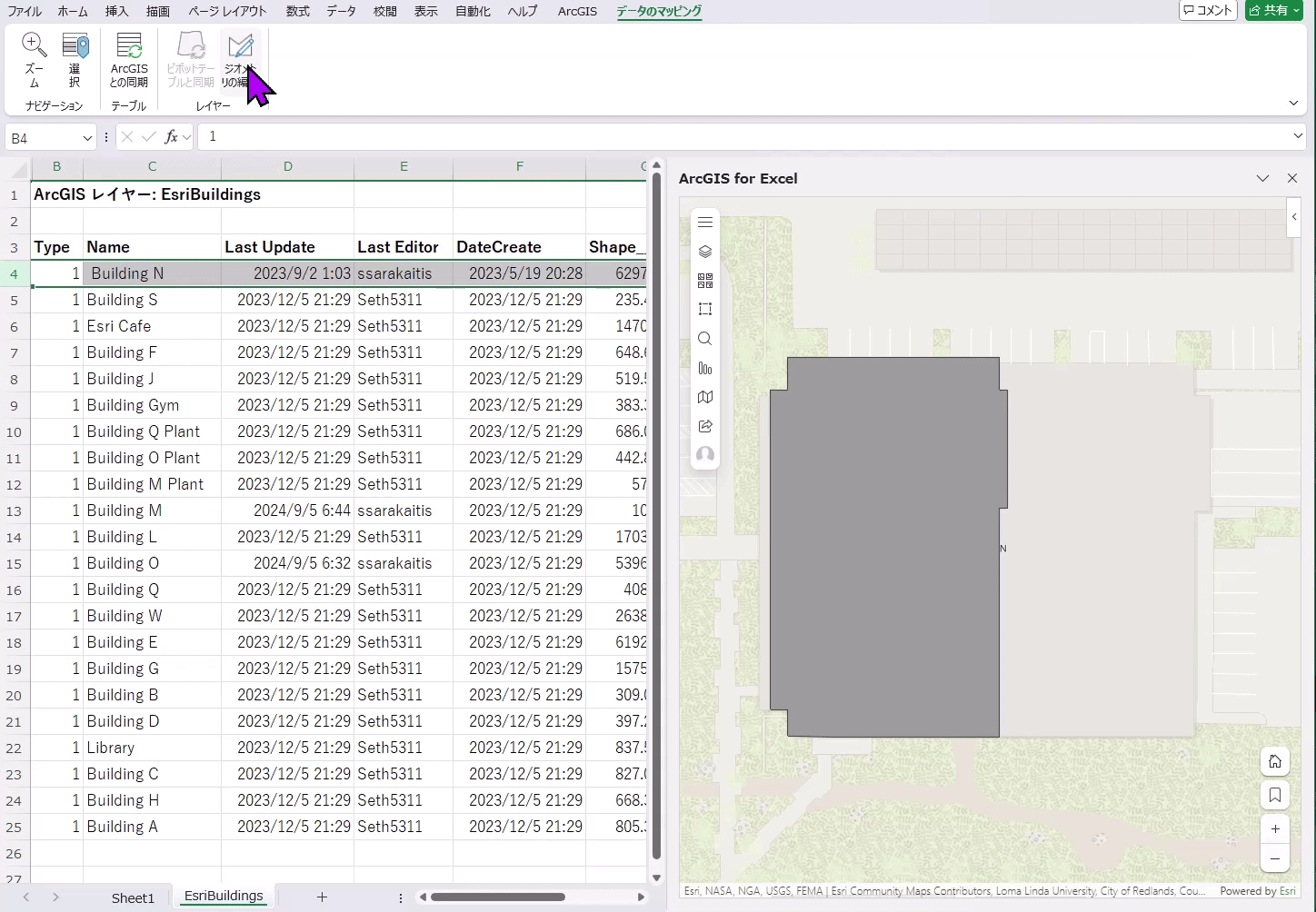Viewport: 1316px width, 912px height.
Task: Select the '2024/9/5 6:44' cell
Action: tap(288, 511)
